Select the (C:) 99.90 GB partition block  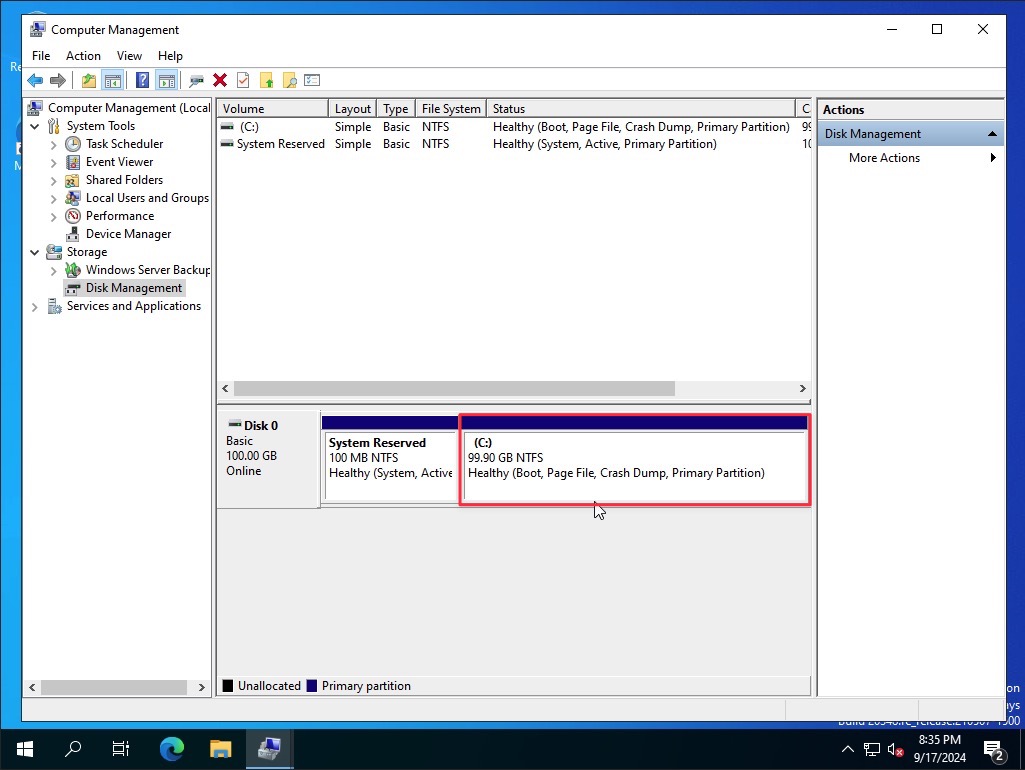point(635,459)
